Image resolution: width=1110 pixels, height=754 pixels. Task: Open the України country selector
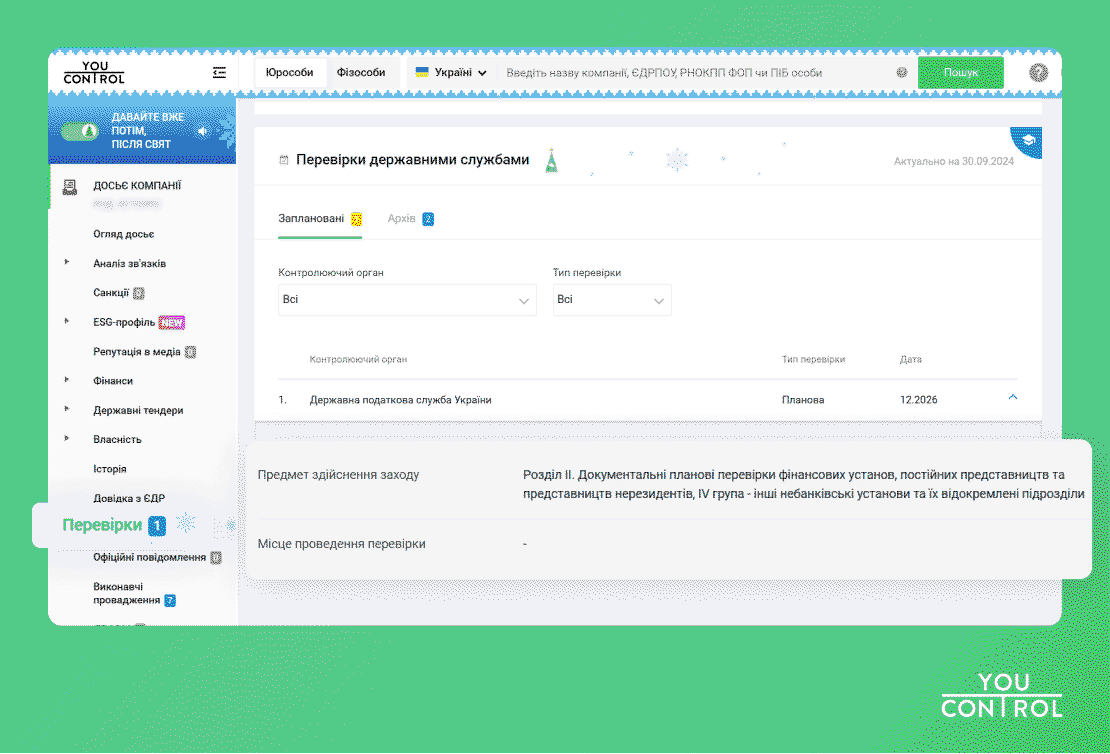[451, 73]
